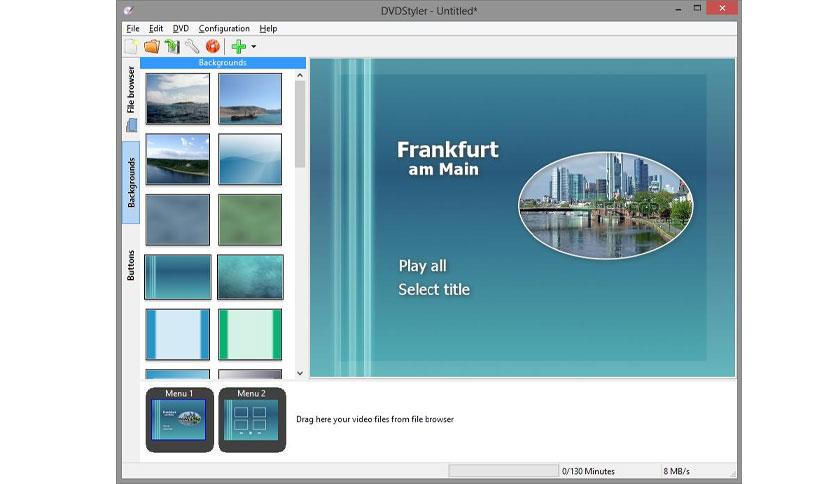Image resolution: width=836 pixels, height=484 pixels.
Task: Select the Menu 1 thumbnail
Action: pyautogui.click(x=179, y=420)
